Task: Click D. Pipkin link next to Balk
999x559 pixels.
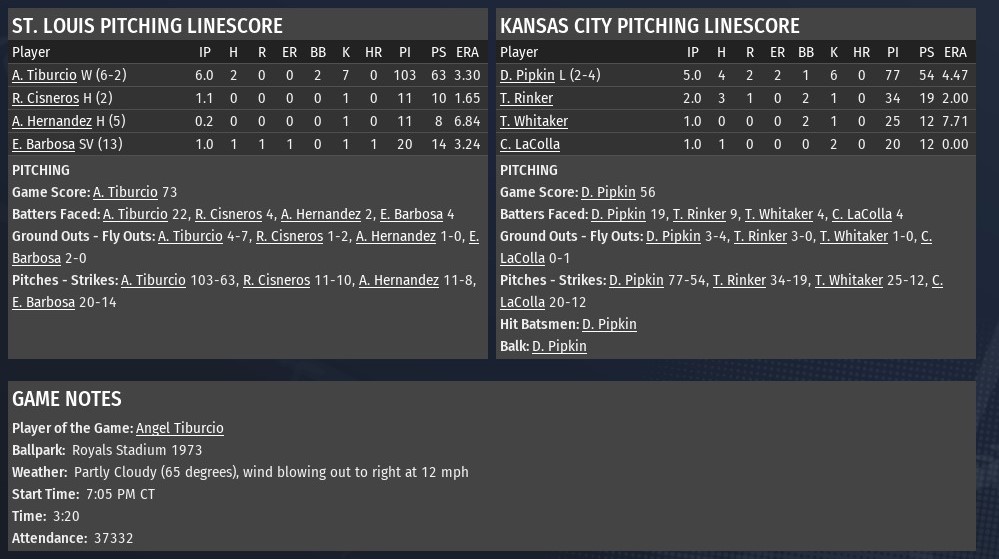Action: pyautogui.click(x=559, y=346)
